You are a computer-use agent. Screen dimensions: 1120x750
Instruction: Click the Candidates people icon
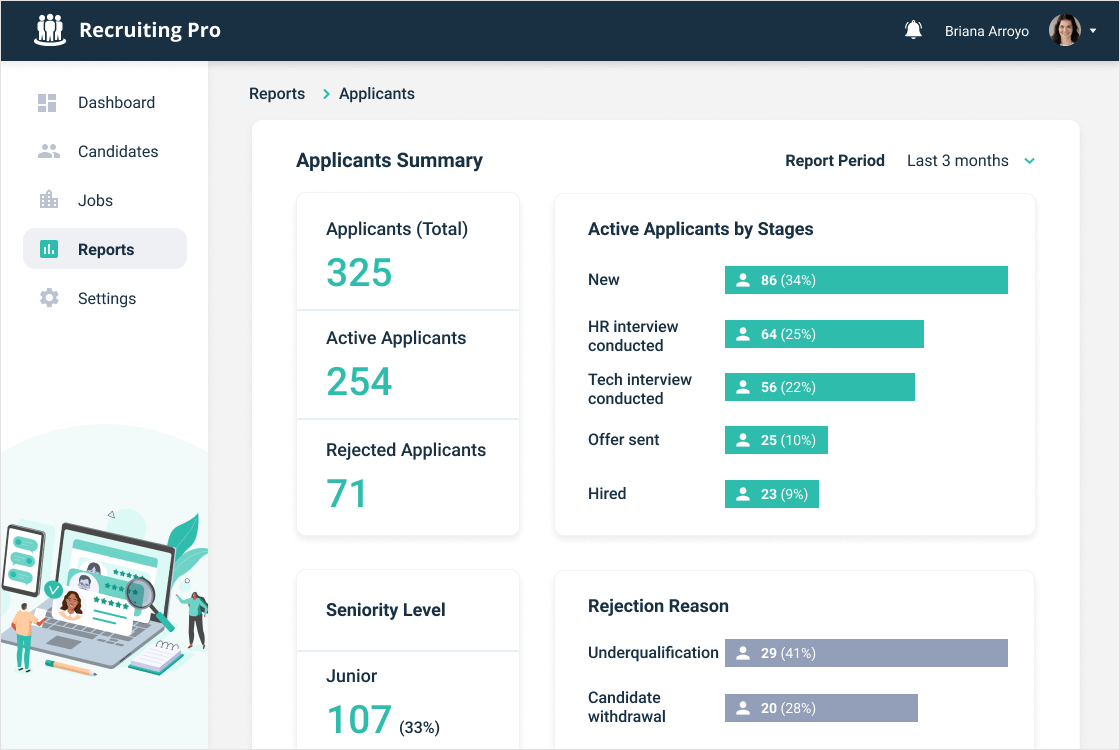coord(48,152)
